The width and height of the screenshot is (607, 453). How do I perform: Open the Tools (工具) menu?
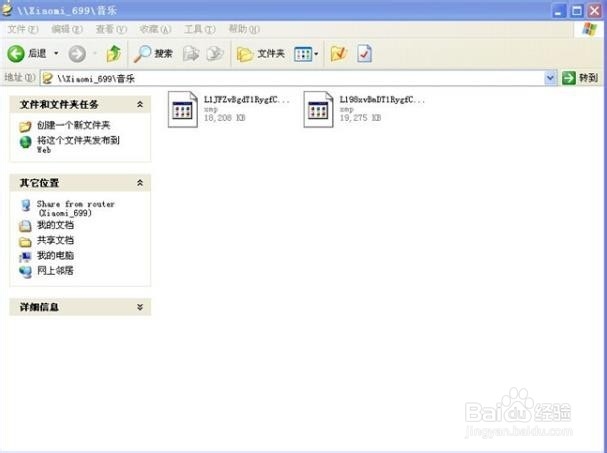(x=199, y=29)
